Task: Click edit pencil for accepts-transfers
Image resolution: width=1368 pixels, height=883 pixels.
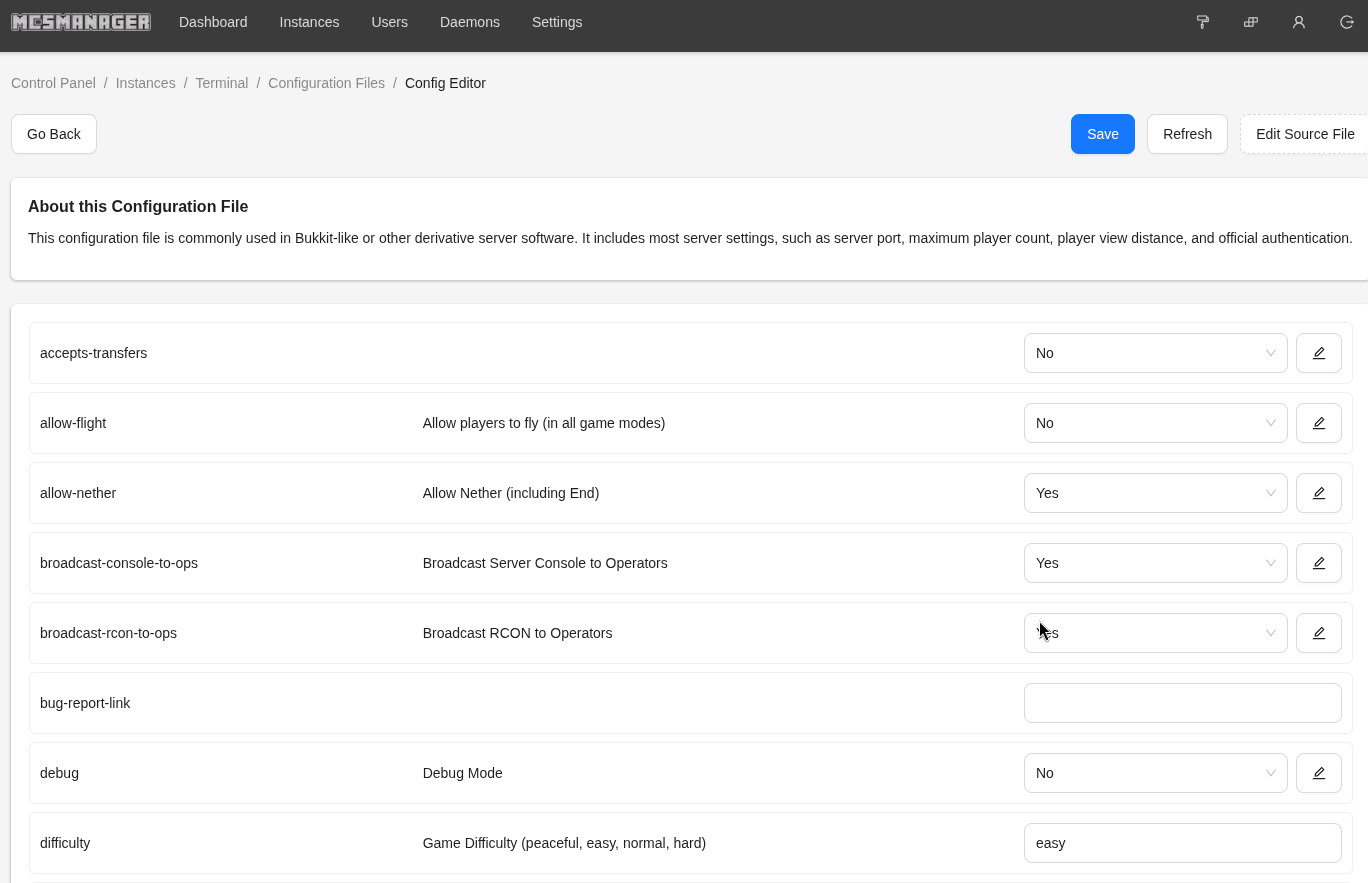Action: click(1319, 353)
